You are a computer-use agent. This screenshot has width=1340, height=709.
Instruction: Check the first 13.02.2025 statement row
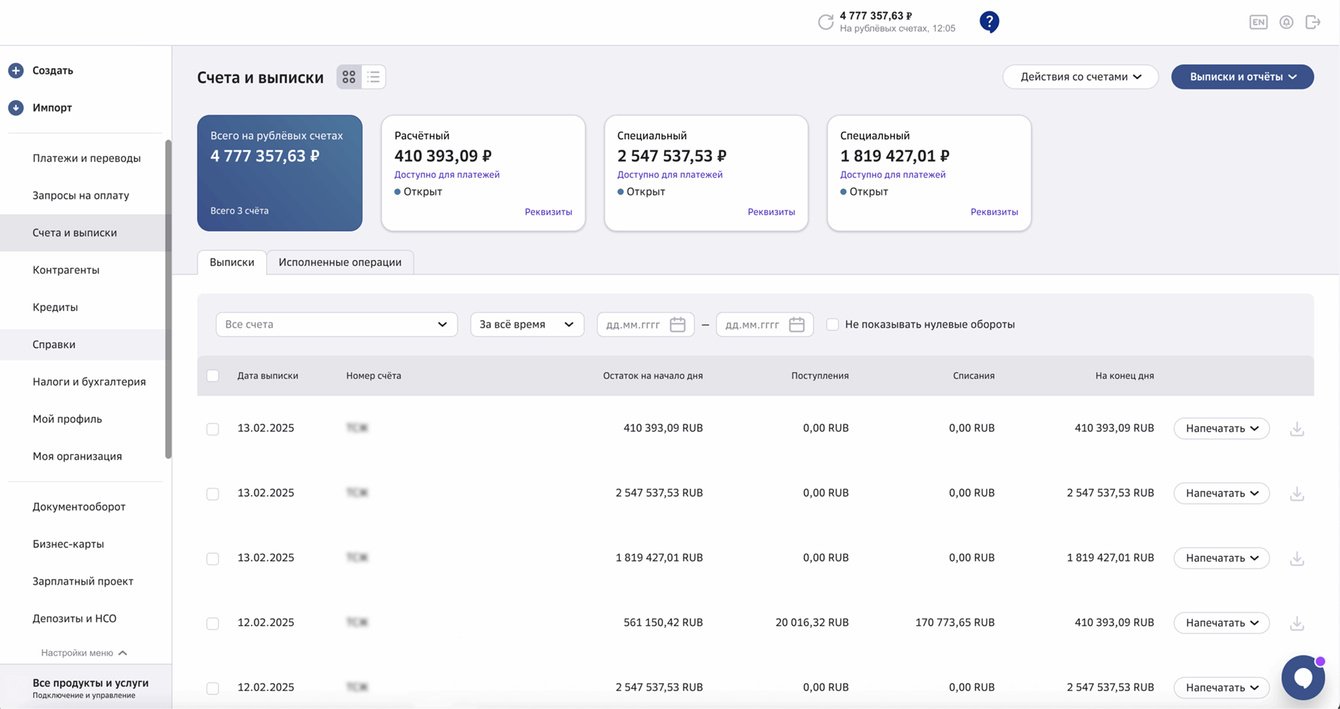click(212, 429)
